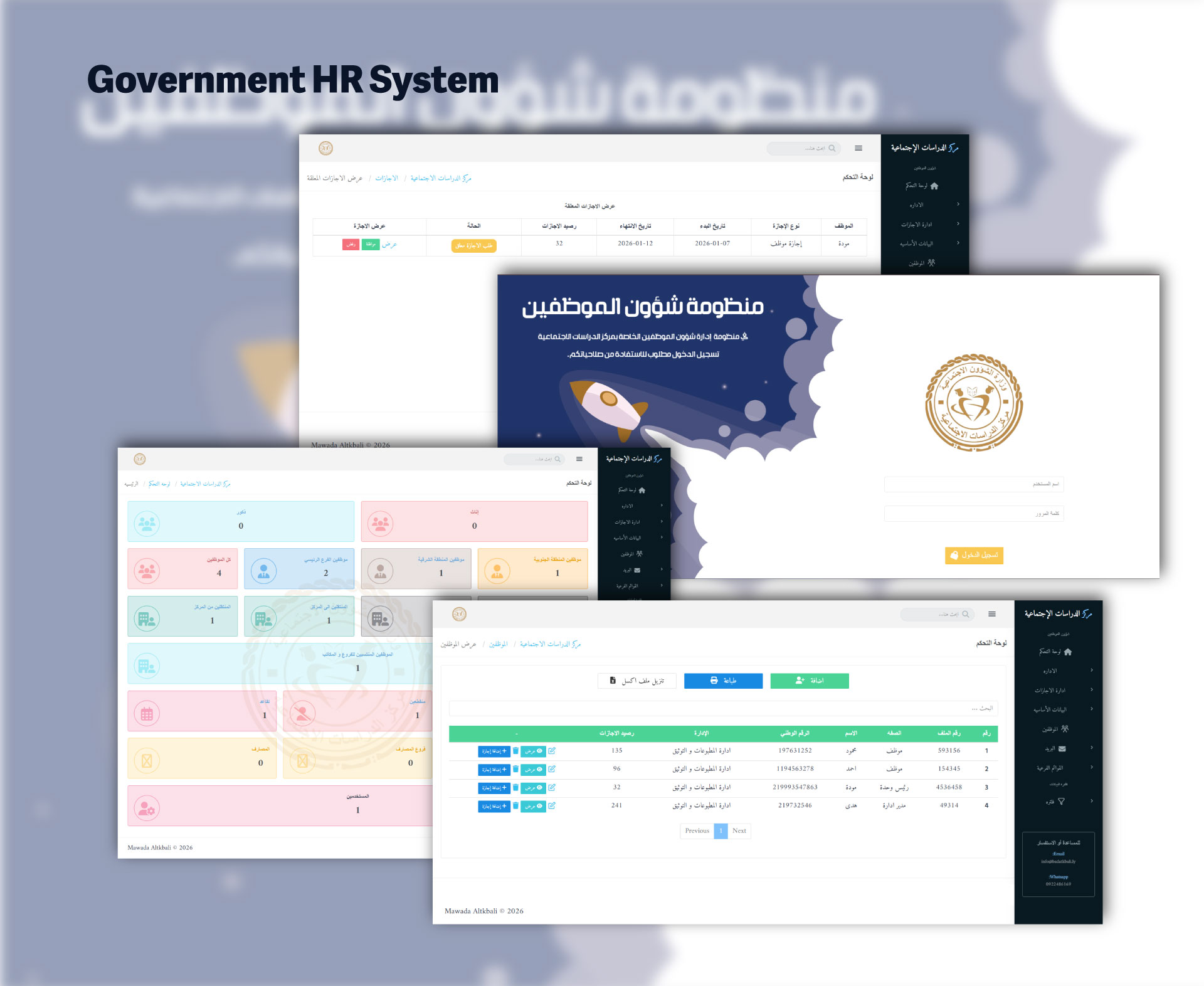
Task: Open the bank branches (فروع المصارف) card icon
Action: [302, 761]
